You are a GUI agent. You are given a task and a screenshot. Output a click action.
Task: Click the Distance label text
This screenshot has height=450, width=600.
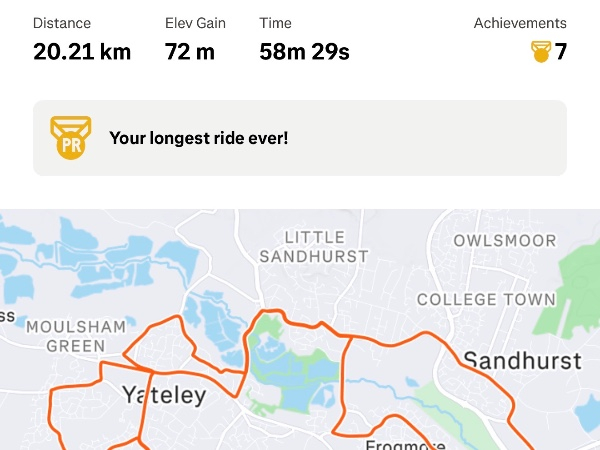click(62, 23)
